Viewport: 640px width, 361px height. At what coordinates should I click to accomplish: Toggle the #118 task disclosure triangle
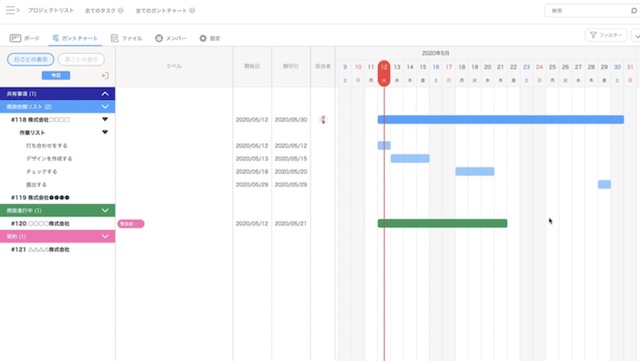pyautogui.click(x=105, y=119)
